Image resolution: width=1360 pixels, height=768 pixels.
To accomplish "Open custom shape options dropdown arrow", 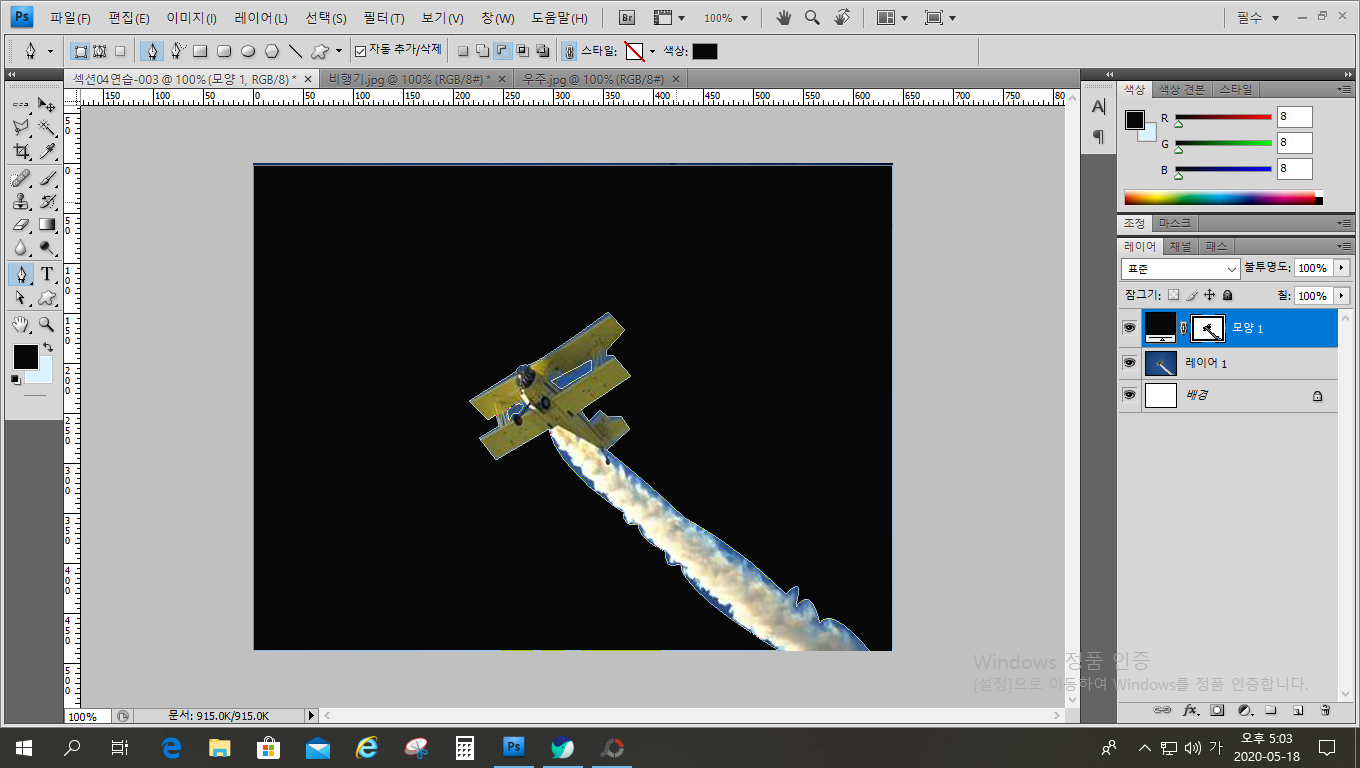I will tap(339, 51).
